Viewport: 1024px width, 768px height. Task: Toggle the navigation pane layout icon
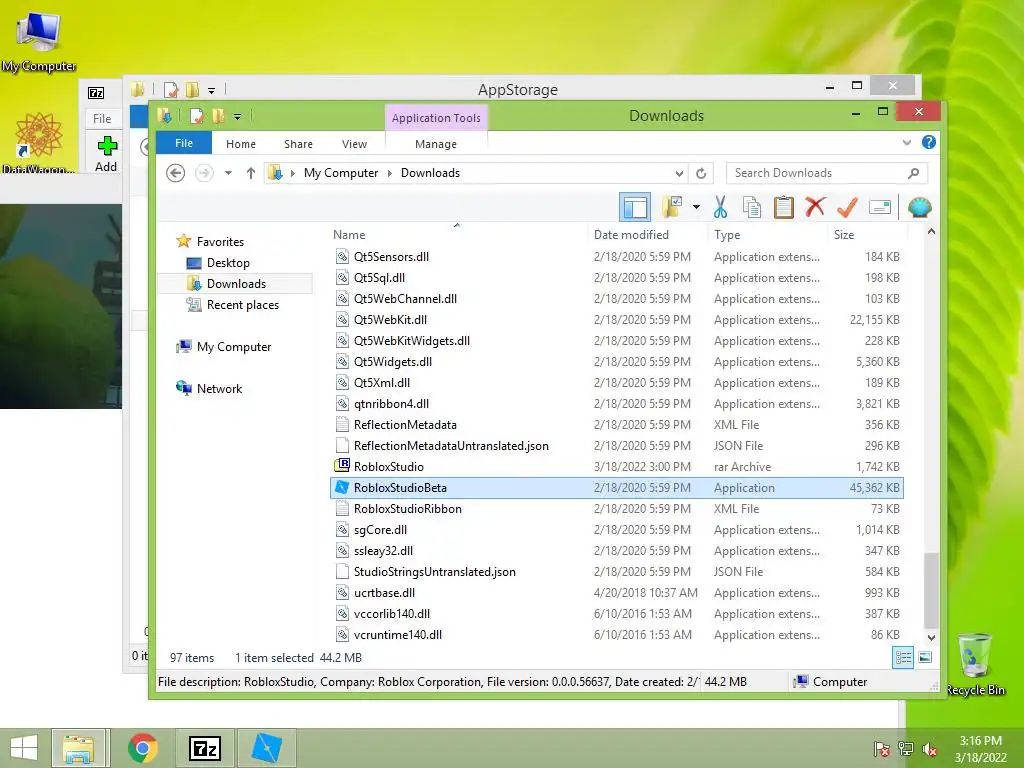pyautogui.click(x=635, y=207)
